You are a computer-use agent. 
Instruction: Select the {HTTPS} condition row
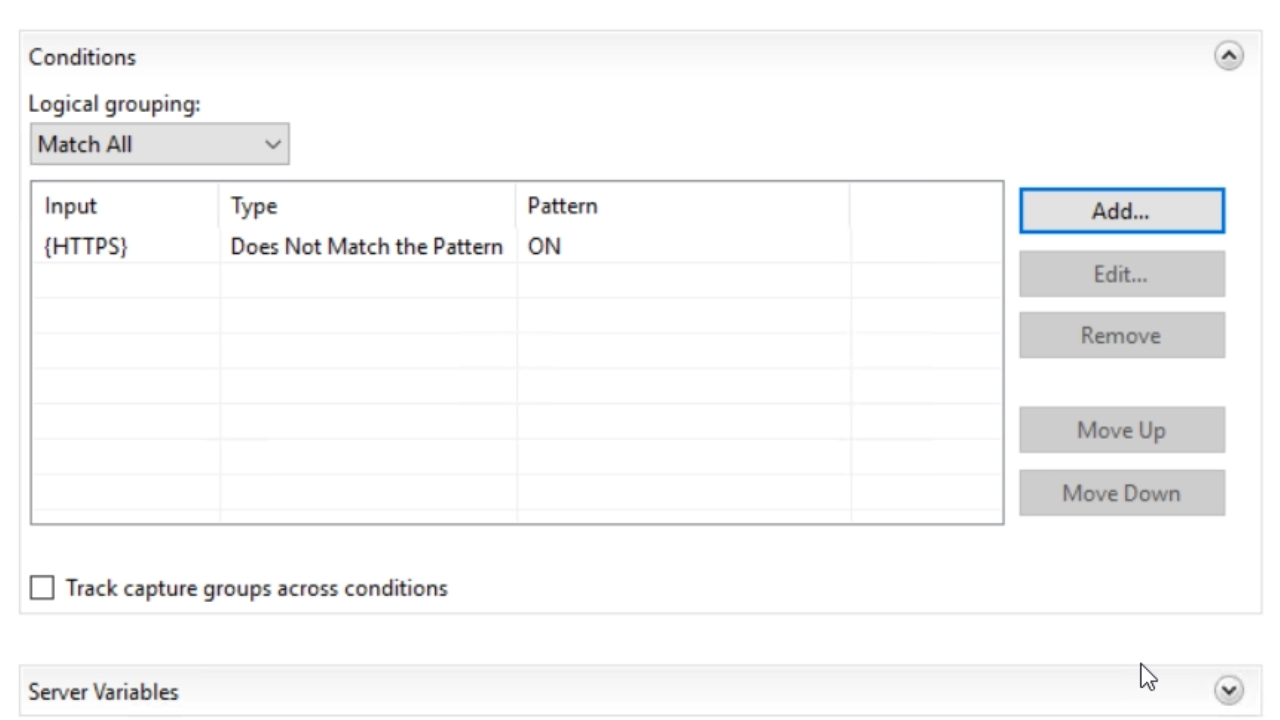(x=86, y=246)
